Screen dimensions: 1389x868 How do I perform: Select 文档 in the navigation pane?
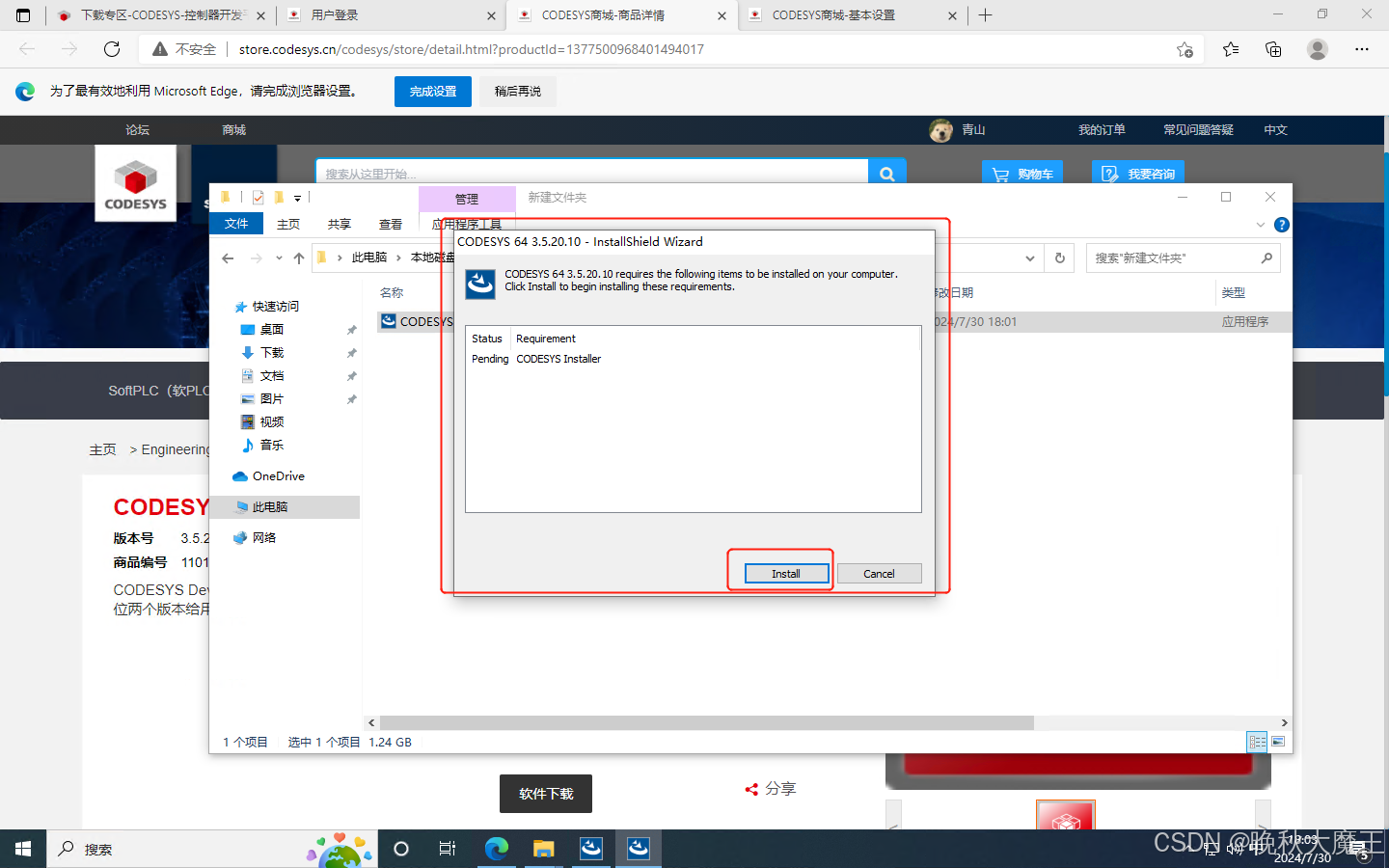[271, 376]
